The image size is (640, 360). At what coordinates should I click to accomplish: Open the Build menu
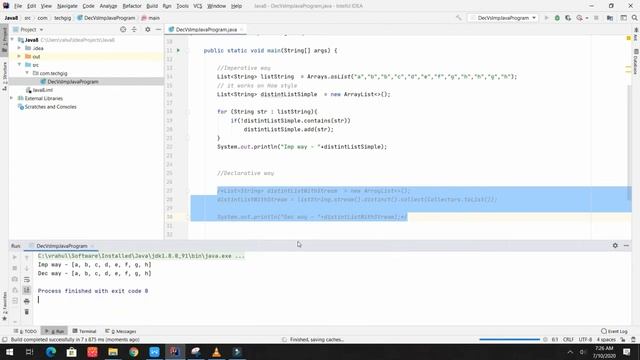tap(152, 6)
